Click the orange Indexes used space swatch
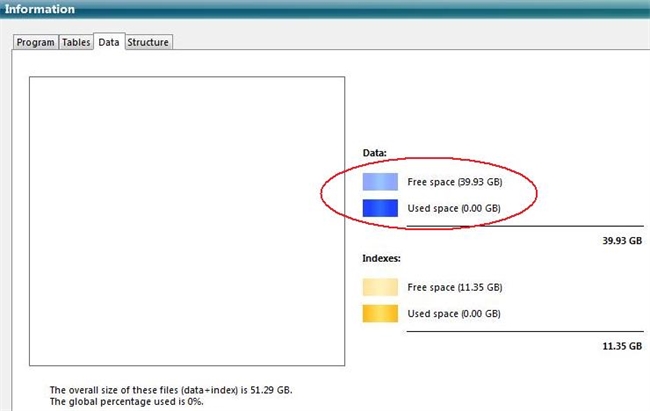The width and height of the screenshot is (650, 411). tap(380, 314)
